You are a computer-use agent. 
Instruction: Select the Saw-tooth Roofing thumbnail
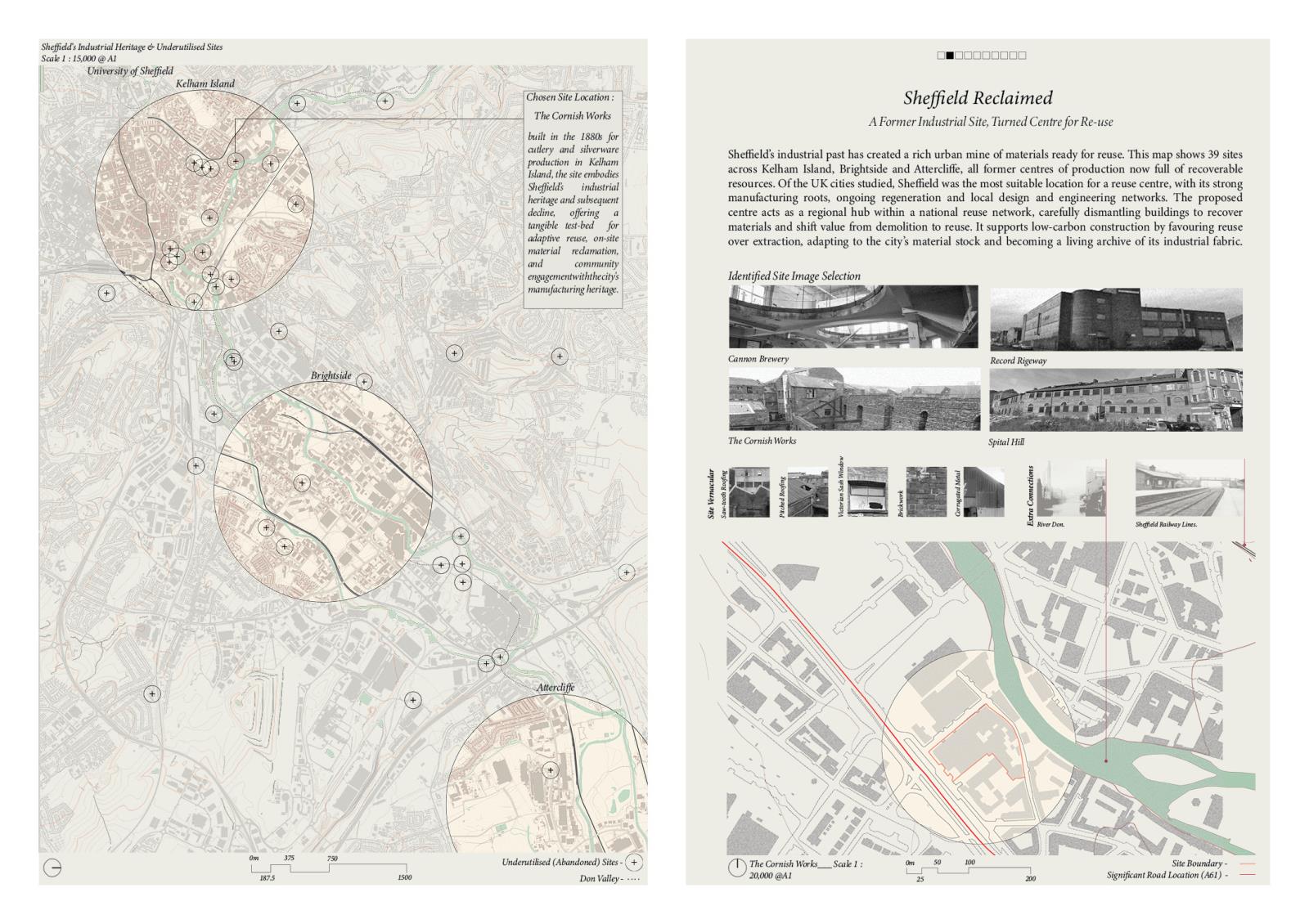pos(749,491)
